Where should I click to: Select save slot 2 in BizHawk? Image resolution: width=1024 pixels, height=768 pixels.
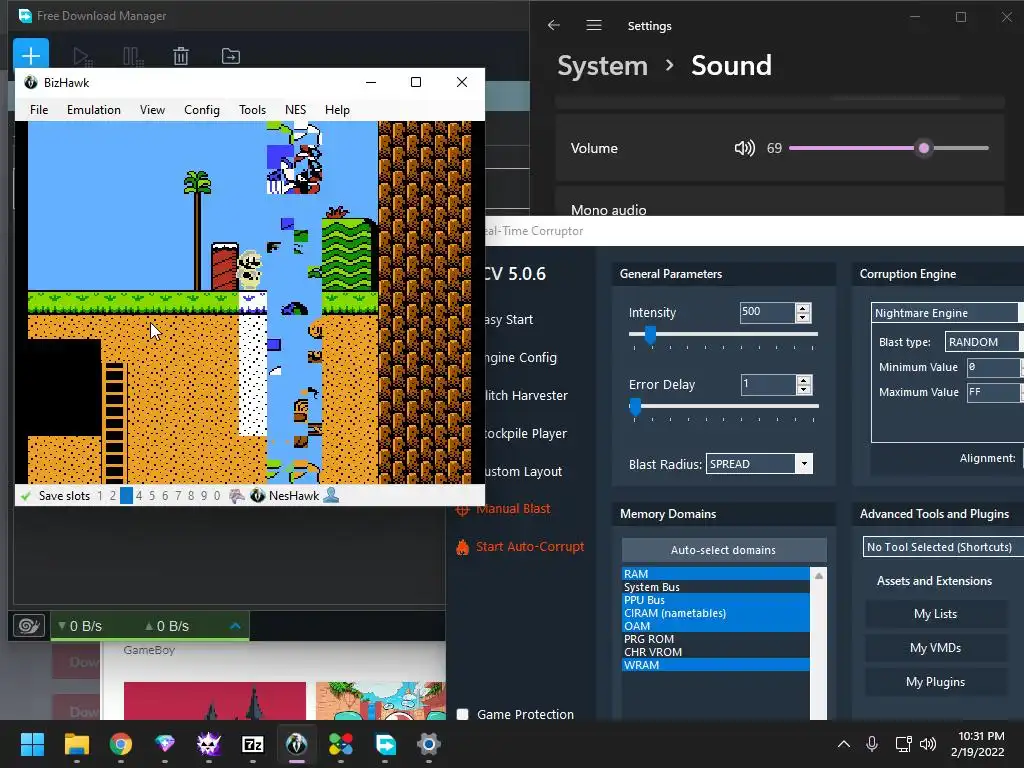click(x=113, y=496)
